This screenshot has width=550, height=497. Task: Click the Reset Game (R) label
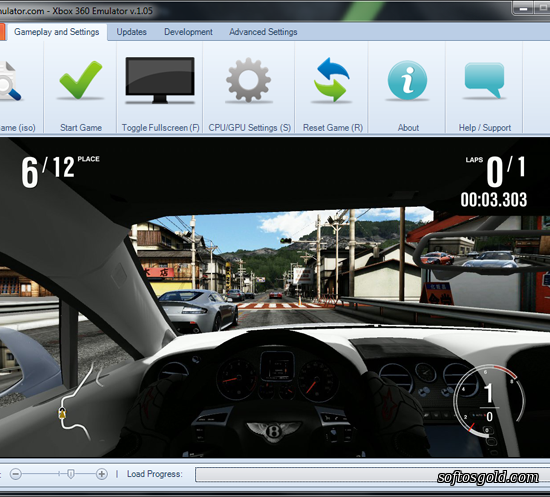(333, 128)
